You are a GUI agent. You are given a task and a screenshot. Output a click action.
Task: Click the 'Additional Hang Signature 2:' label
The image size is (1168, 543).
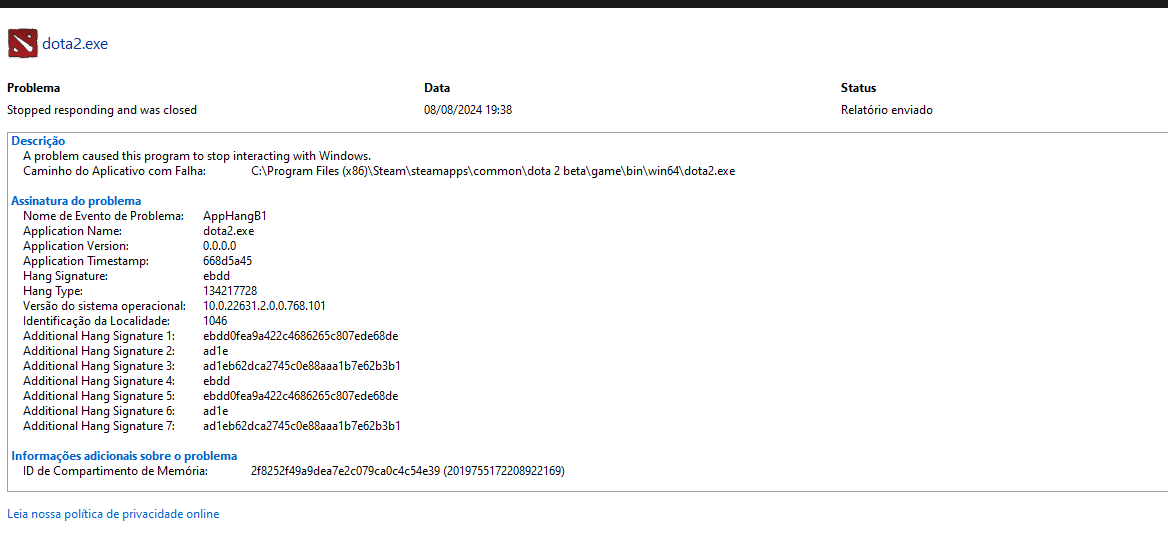point(99,351)
